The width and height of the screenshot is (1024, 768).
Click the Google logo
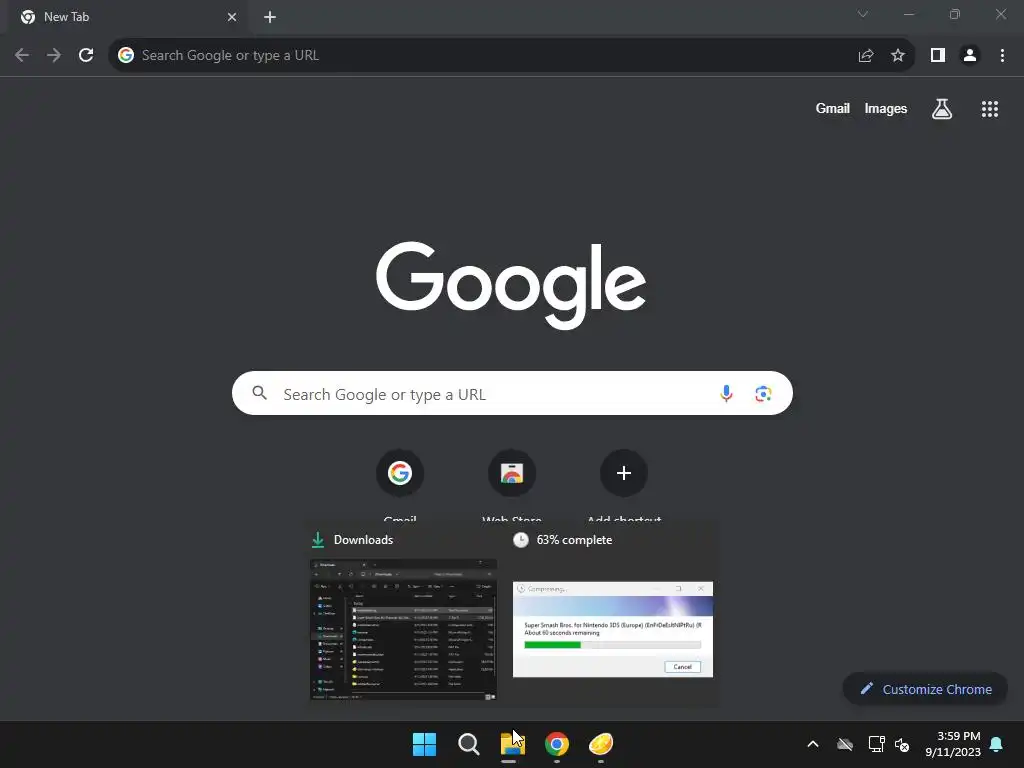[511, 285]
